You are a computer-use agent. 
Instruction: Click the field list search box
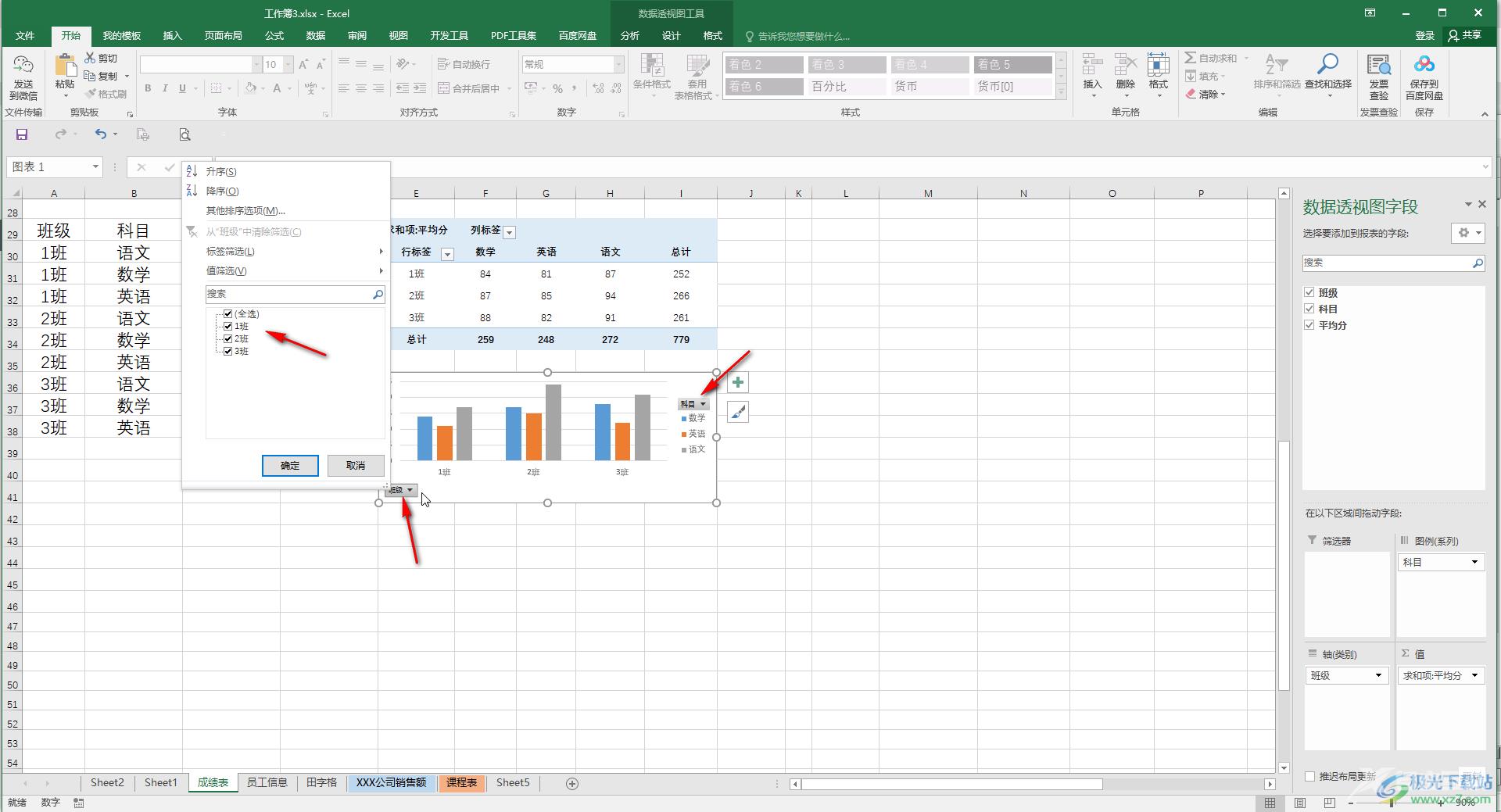pos(1393,263)
